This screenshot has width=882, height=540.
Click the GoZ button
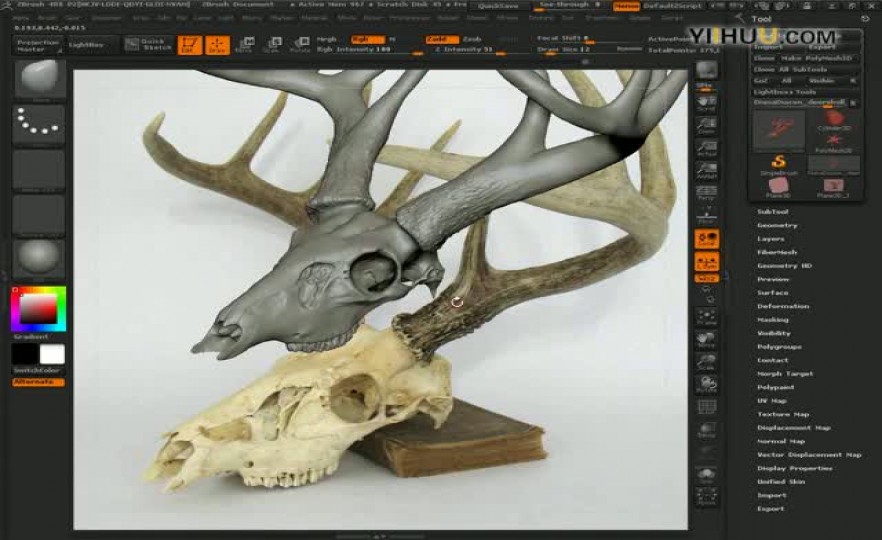(760, 81)
